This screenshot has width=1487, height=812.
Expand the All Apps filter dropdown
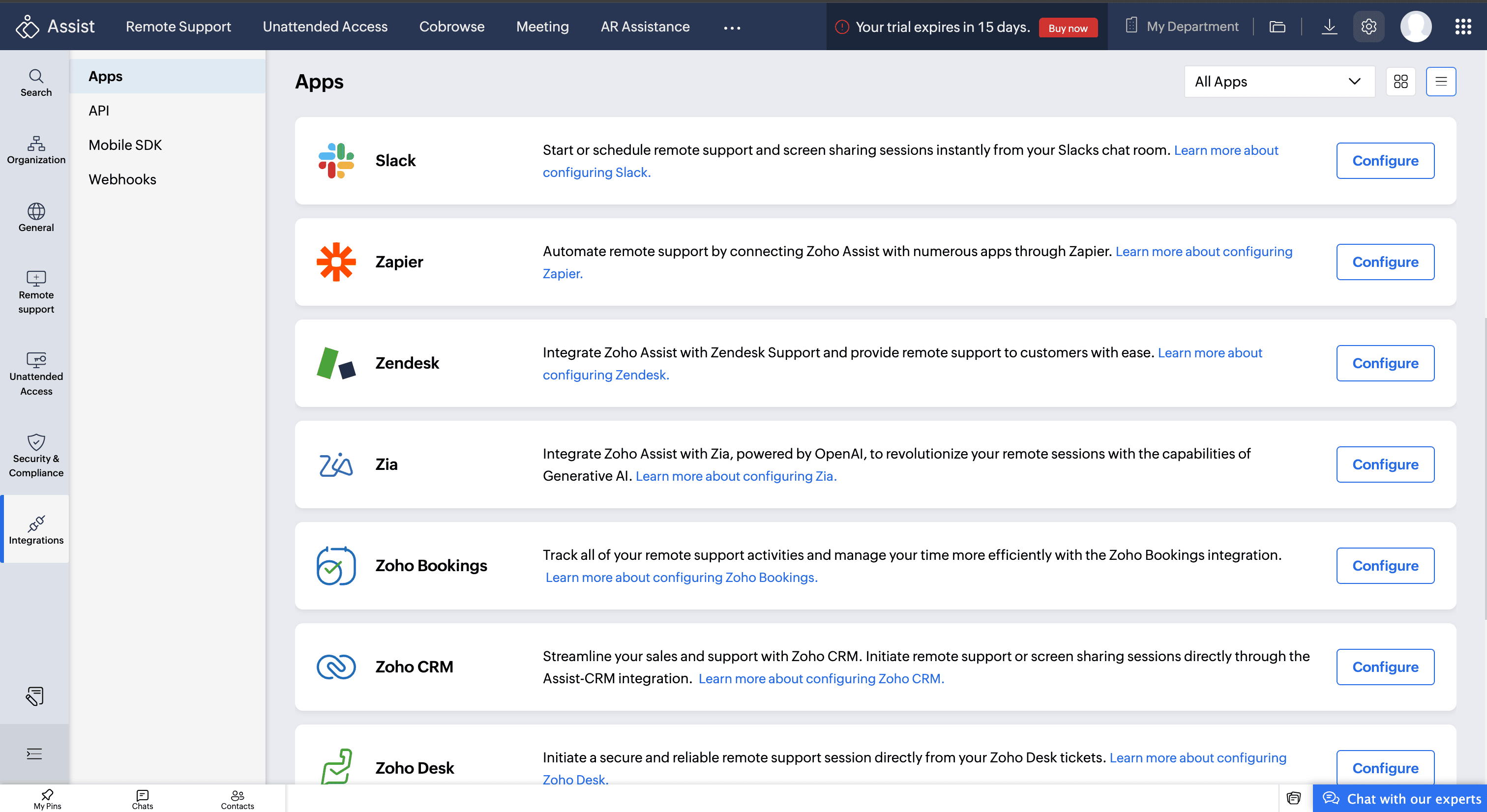1279,82
